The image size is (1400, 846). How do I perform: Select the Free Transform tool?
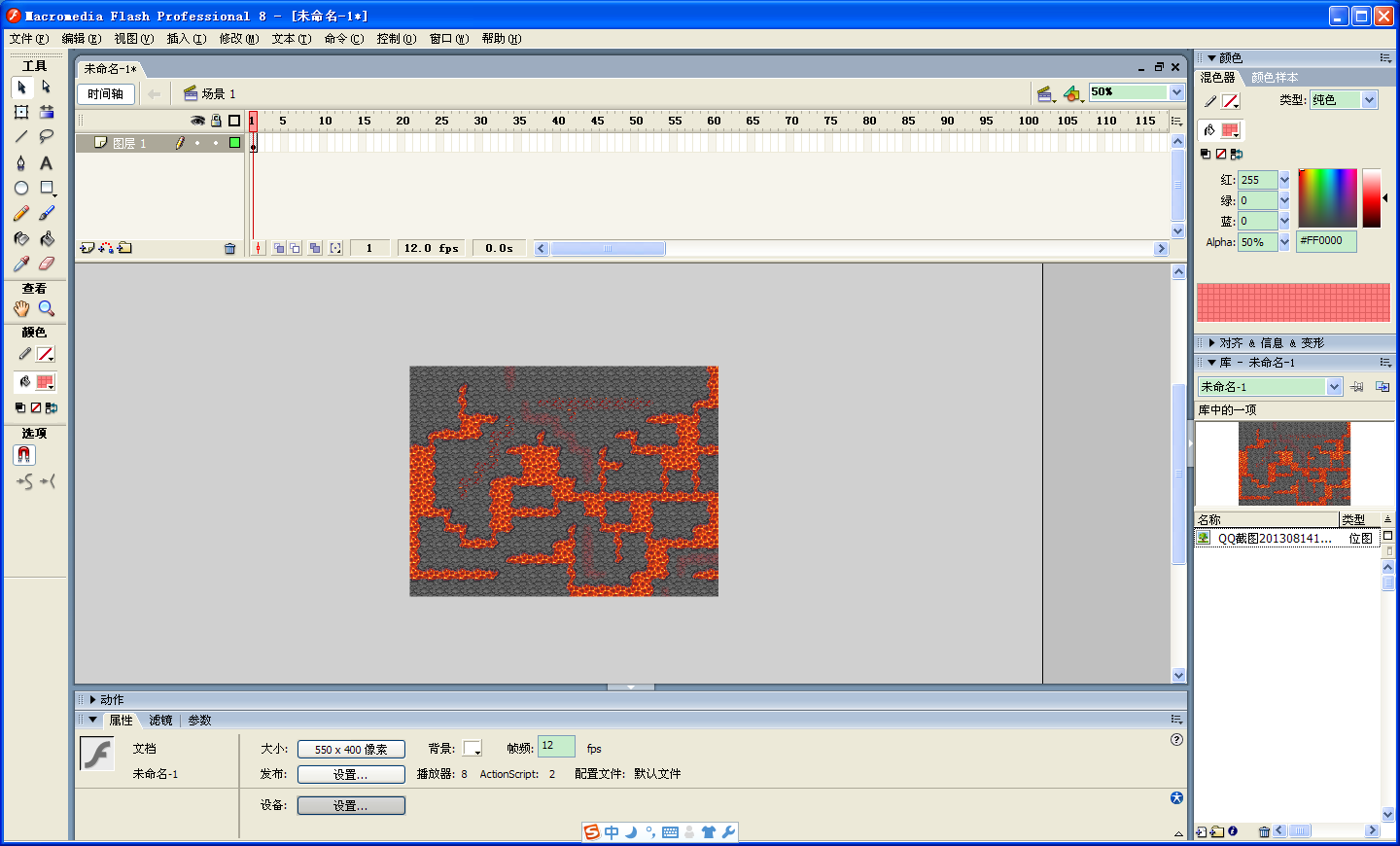pyautogui.click(x=21, y=113)
